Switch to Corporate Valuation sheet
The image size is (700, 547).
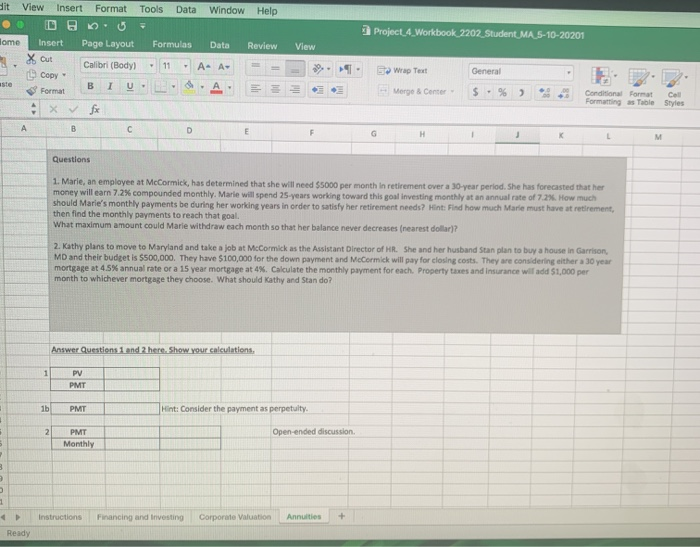pos(235,517)
